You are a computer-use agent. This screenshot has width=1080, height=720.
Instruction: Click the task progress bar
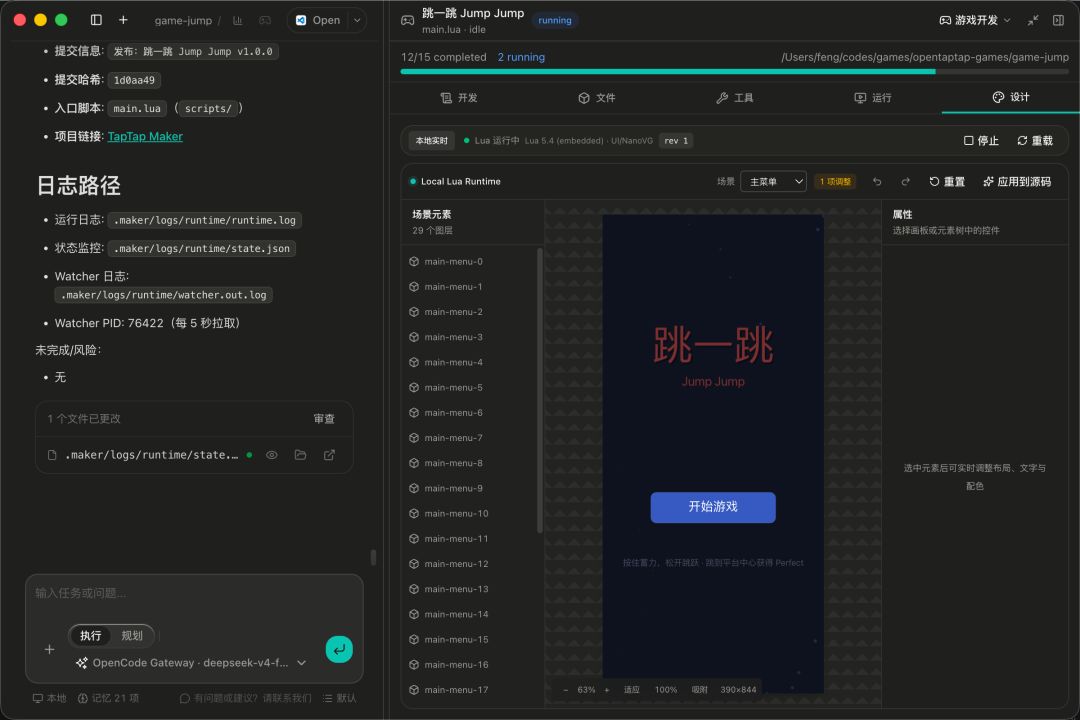[x=734, y=72]
